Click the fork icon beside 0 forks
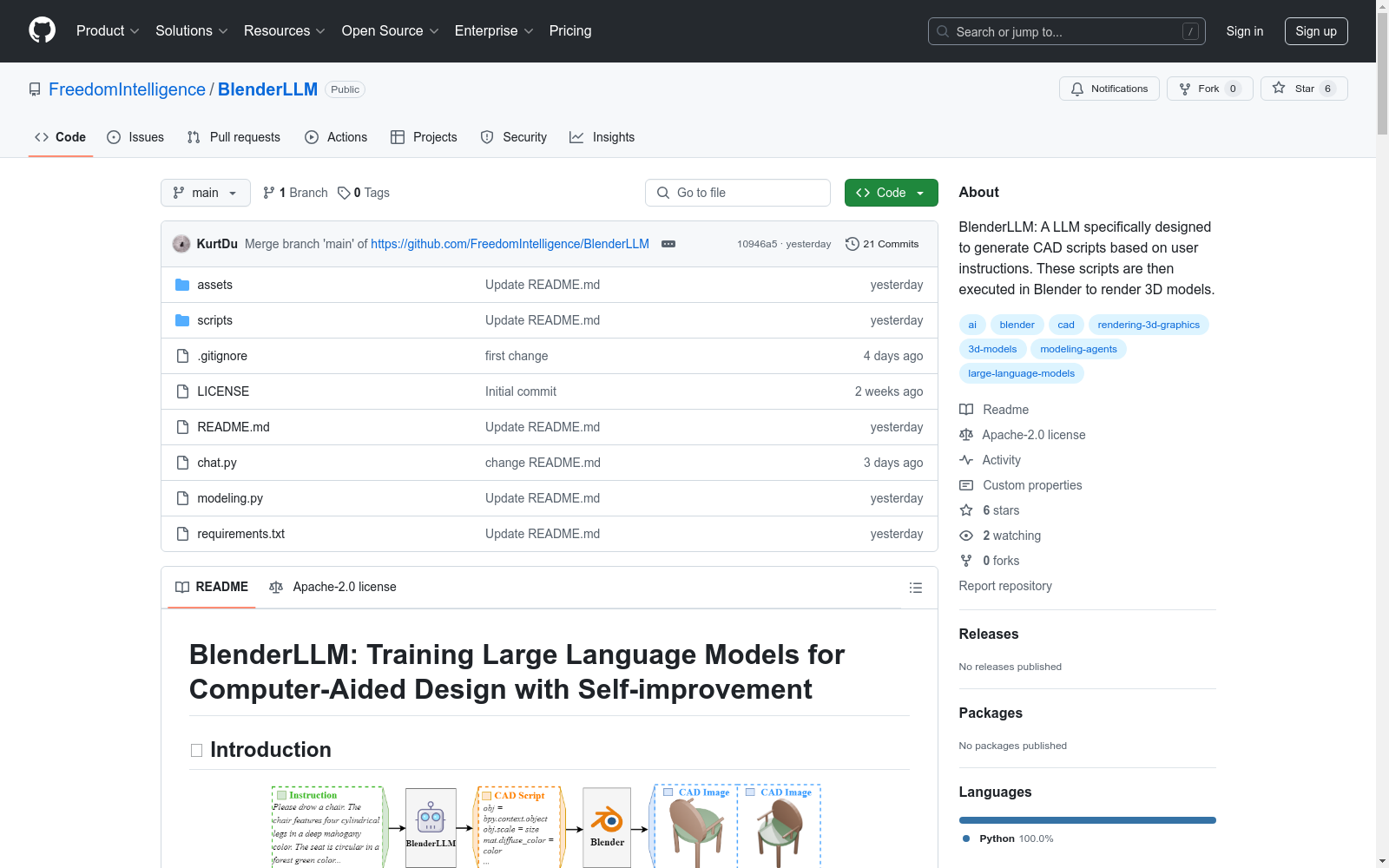The image size is (1389, 868). (966, 561)
